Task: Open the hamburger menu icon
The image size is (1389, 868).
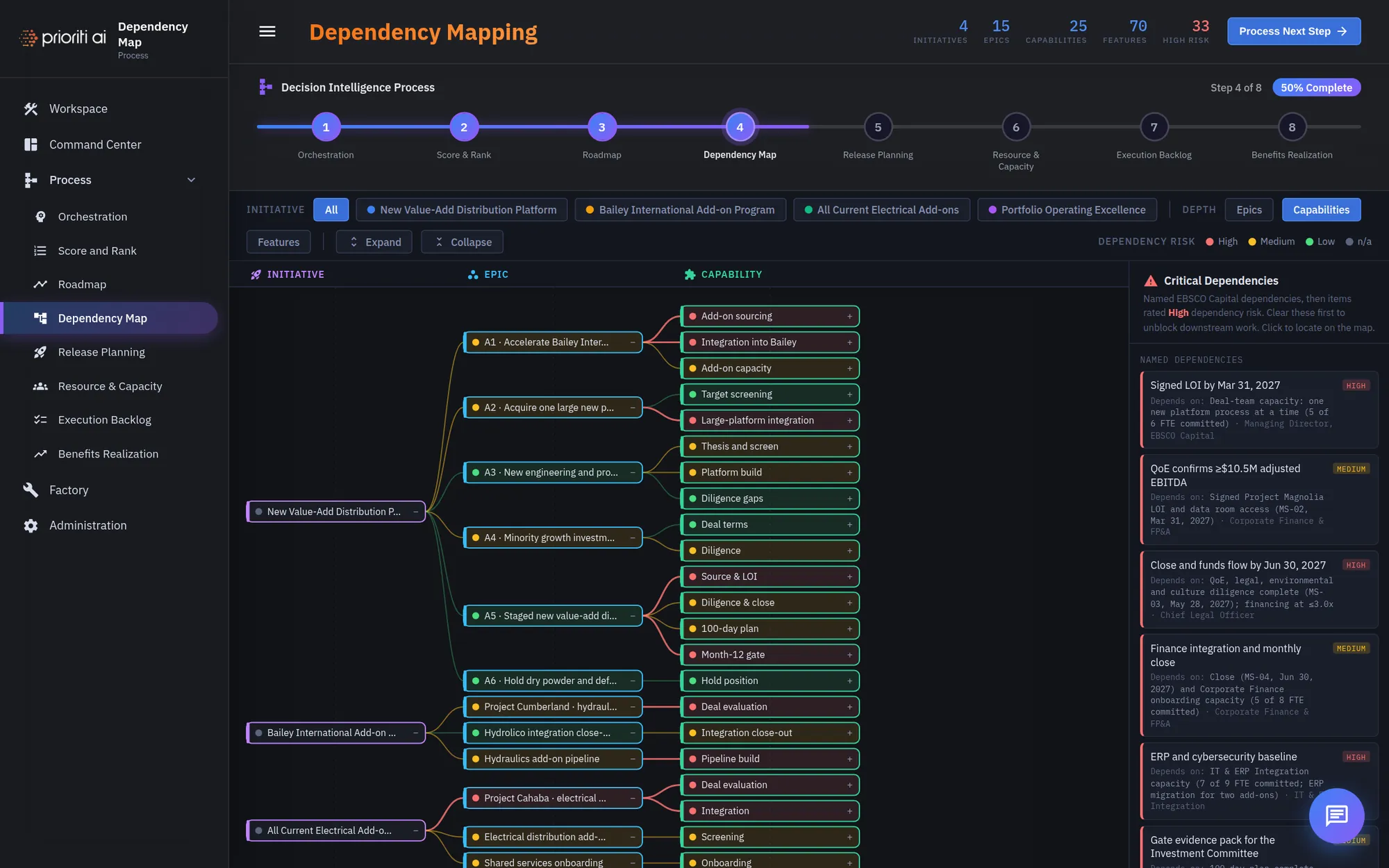Action: pyautogui.click(x=267, y=31)
